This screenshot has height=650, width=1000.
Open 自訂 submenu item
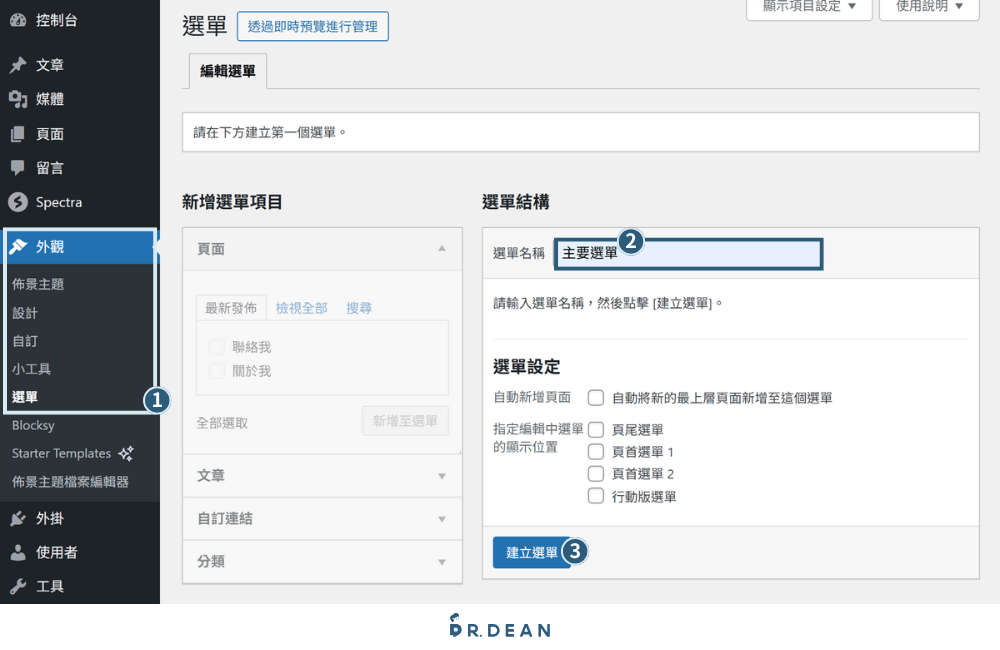click(x=25, y=341)
